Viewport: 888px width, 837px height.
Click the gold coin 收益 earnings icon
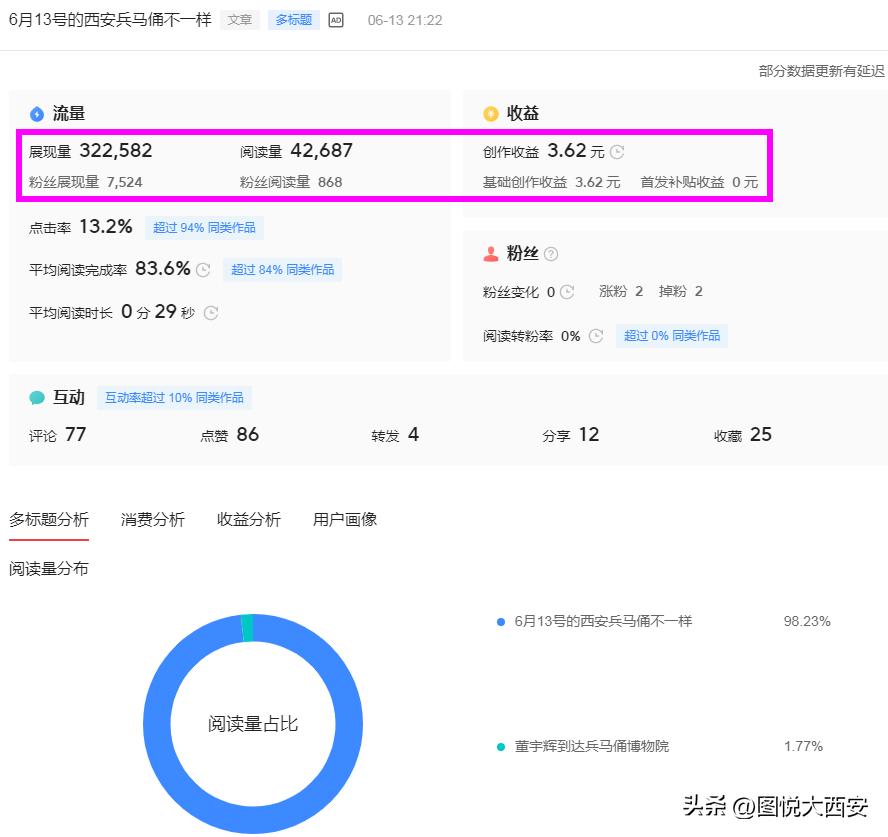(490, 113)
